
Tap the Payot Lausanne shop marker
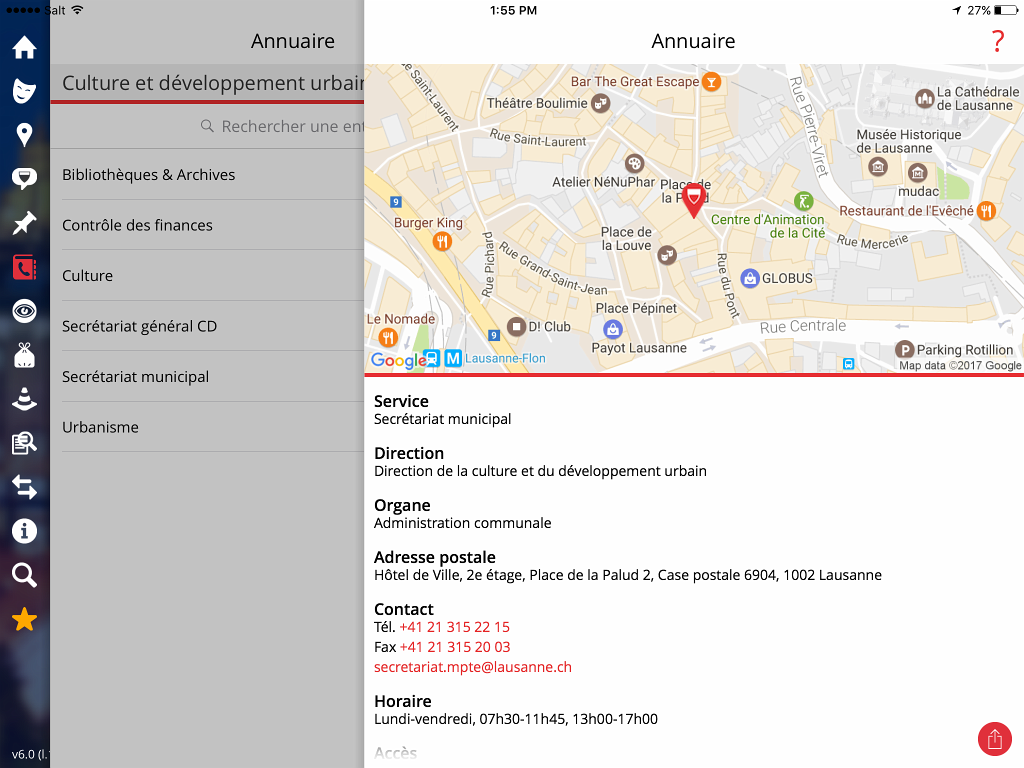pyautogui.click(x=613, y=329)
